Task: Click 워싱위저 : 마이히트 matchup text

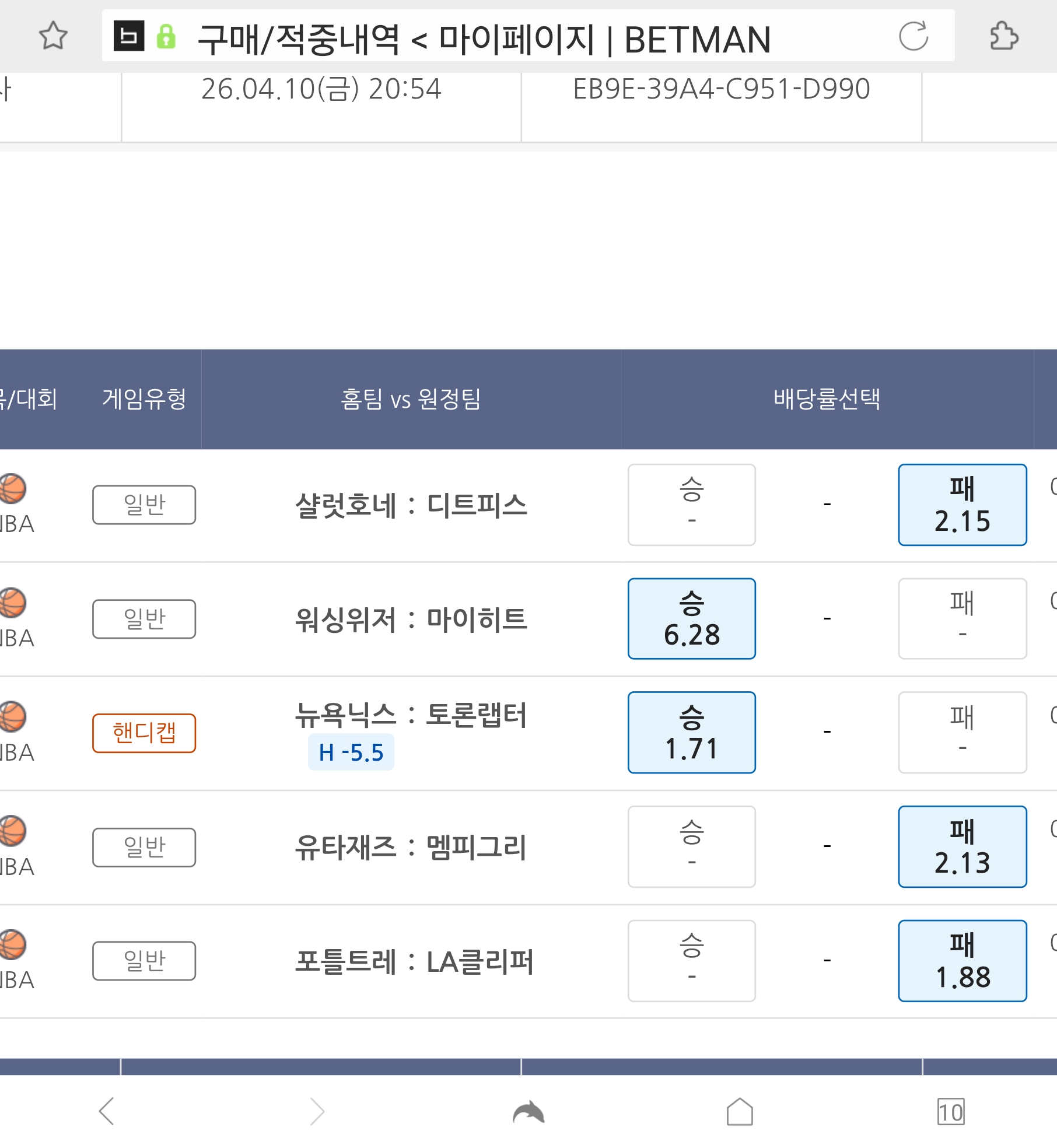Action: [x=411, y=619]
